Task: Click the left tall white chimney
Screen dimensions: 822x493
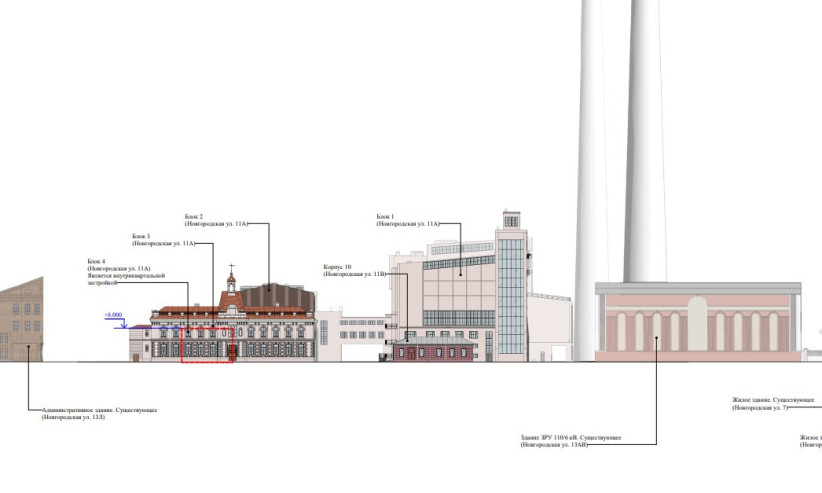Action: 589,150
